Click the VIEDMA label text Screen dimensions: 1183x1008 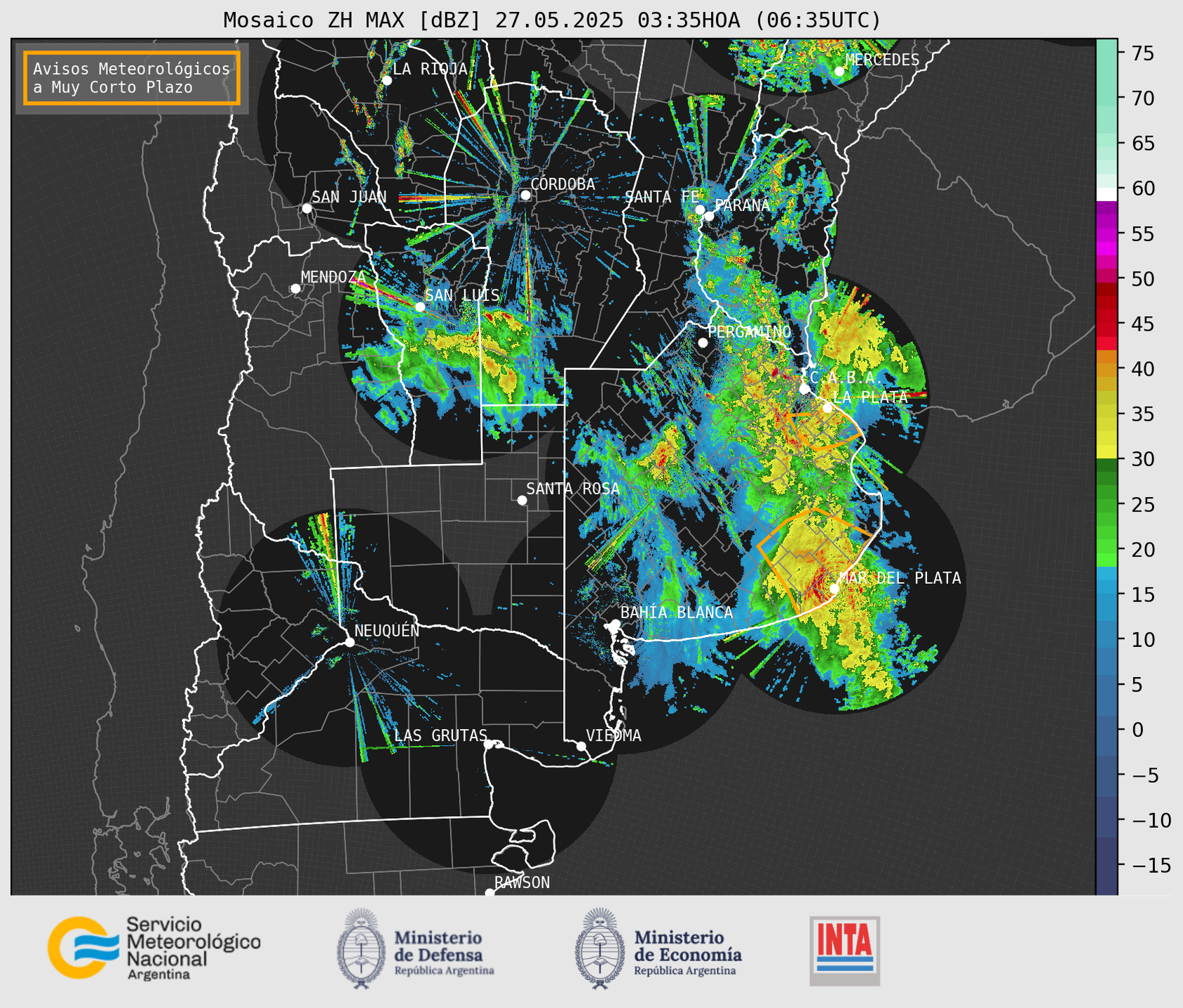(x=614, y=735)
